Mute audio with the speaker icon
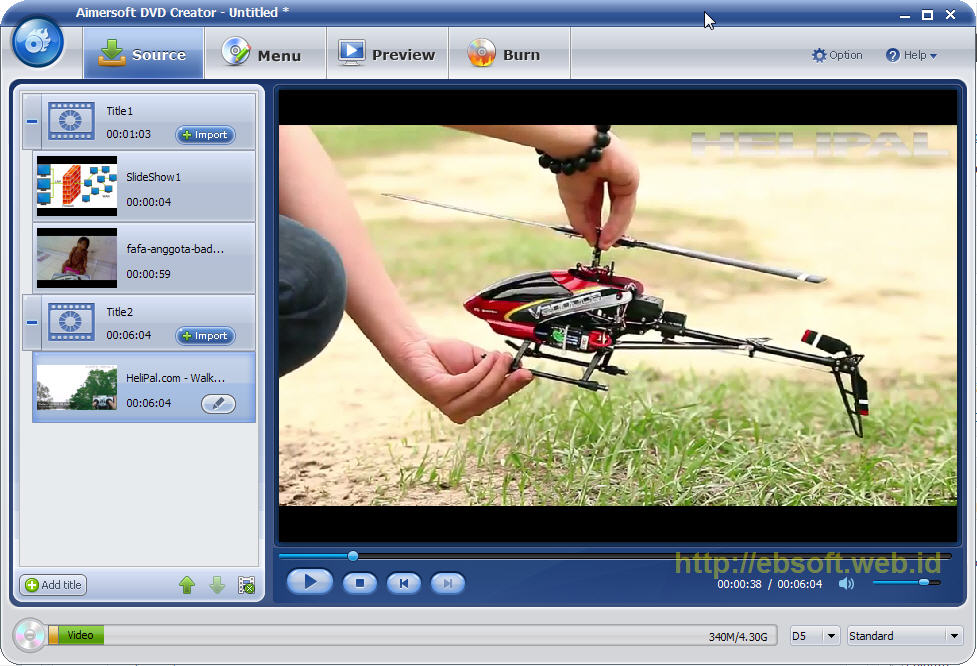This screenshot has height=666, width=977. [846, 584]
